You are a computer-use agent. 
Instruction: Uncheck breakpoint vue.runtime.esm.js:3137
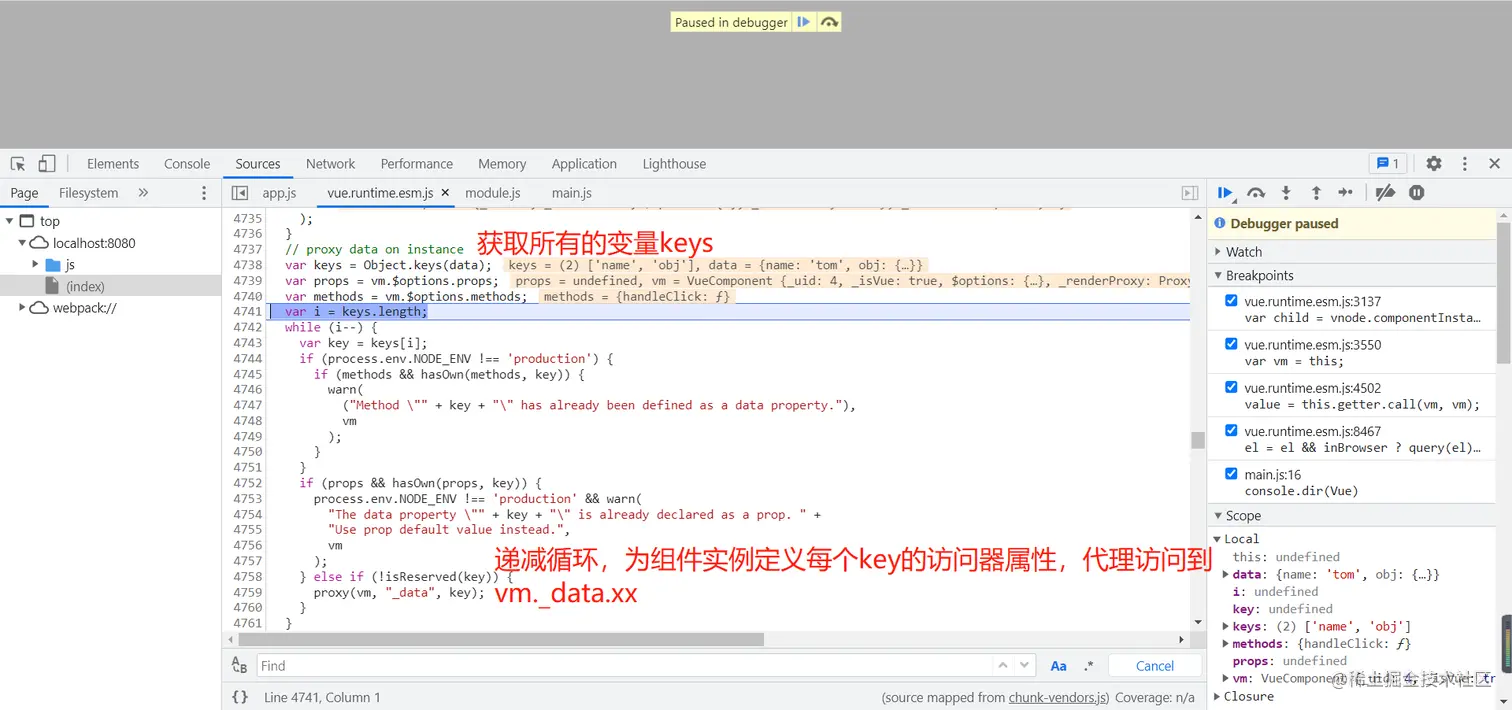(1231, 300)
